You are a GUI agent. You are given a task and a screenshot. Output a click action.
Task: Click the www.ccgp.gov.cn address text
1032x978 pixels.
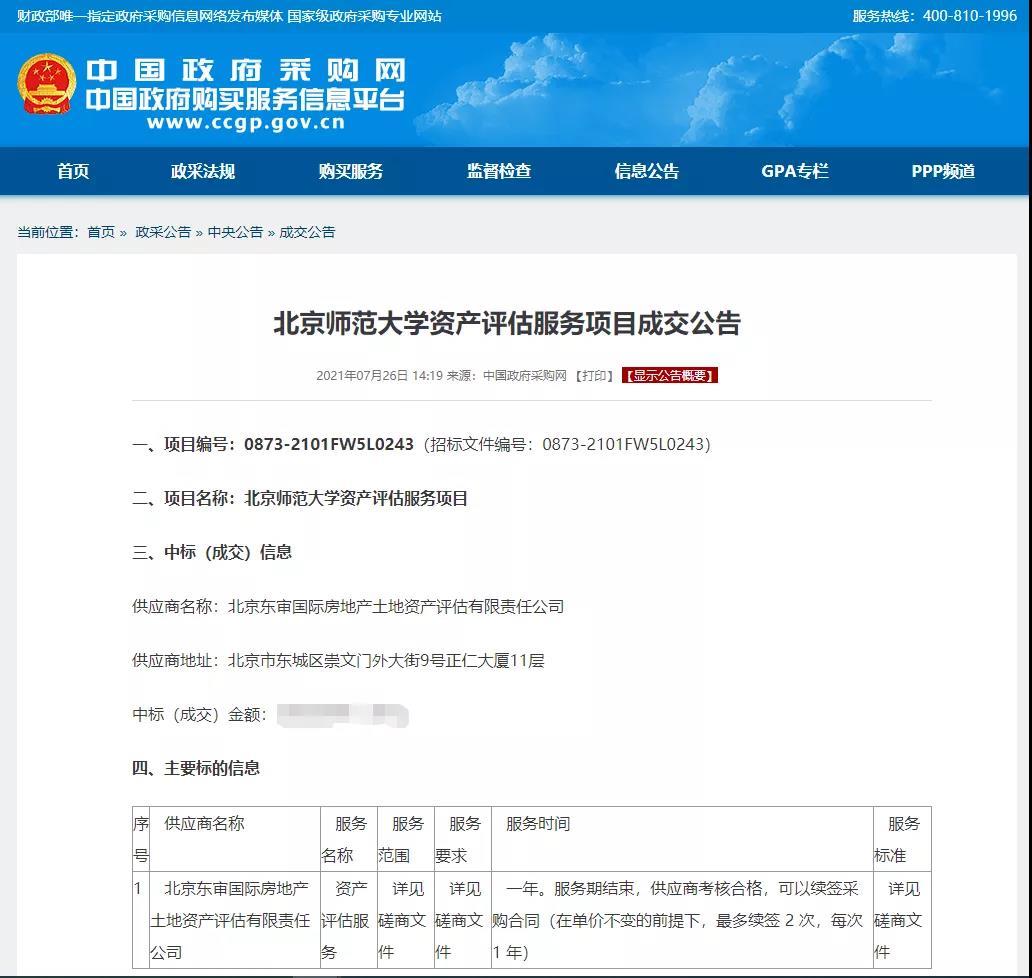[x=245, y=122]
